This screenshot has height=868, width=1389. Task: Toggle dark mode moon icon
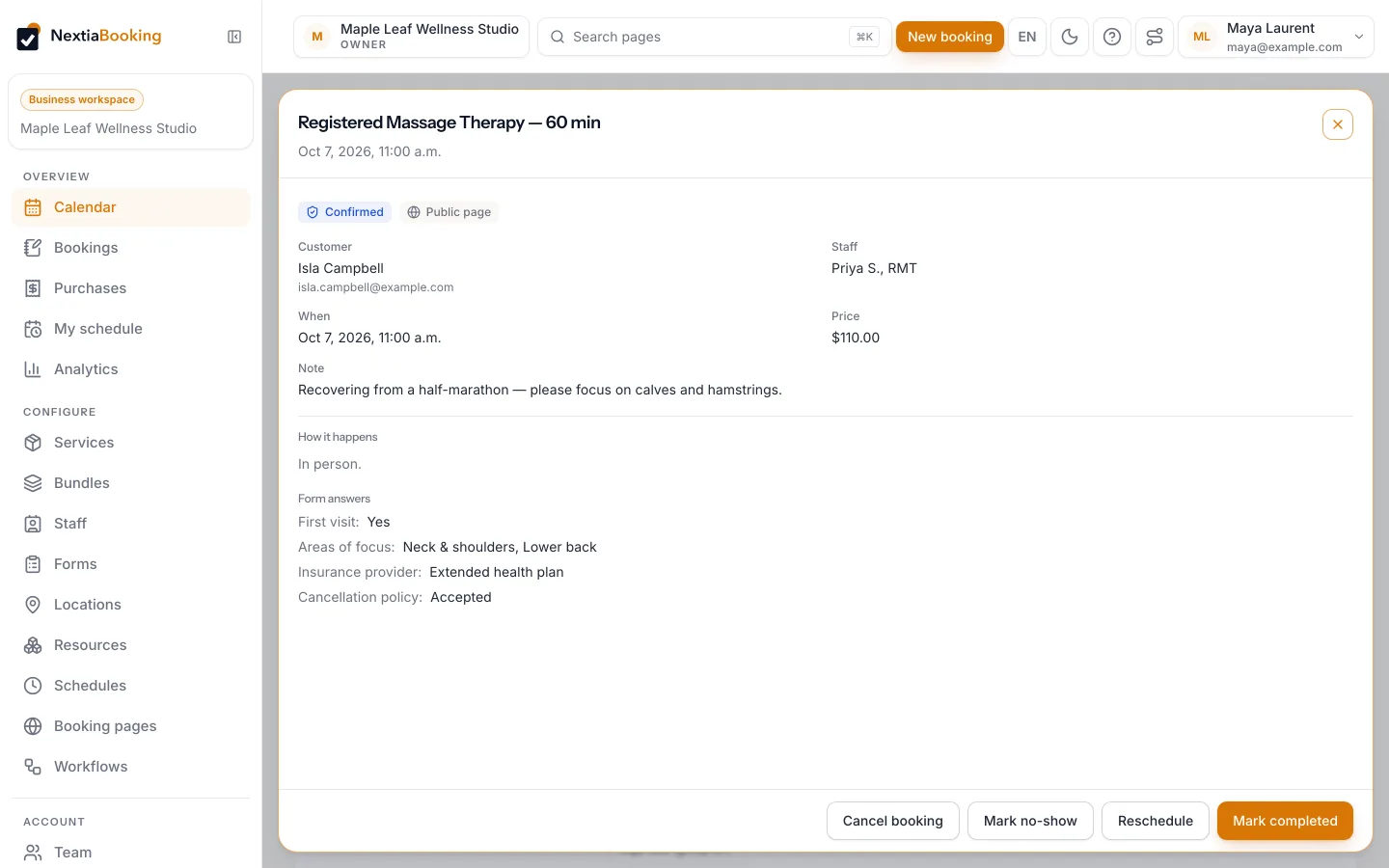coord(1070,37)
